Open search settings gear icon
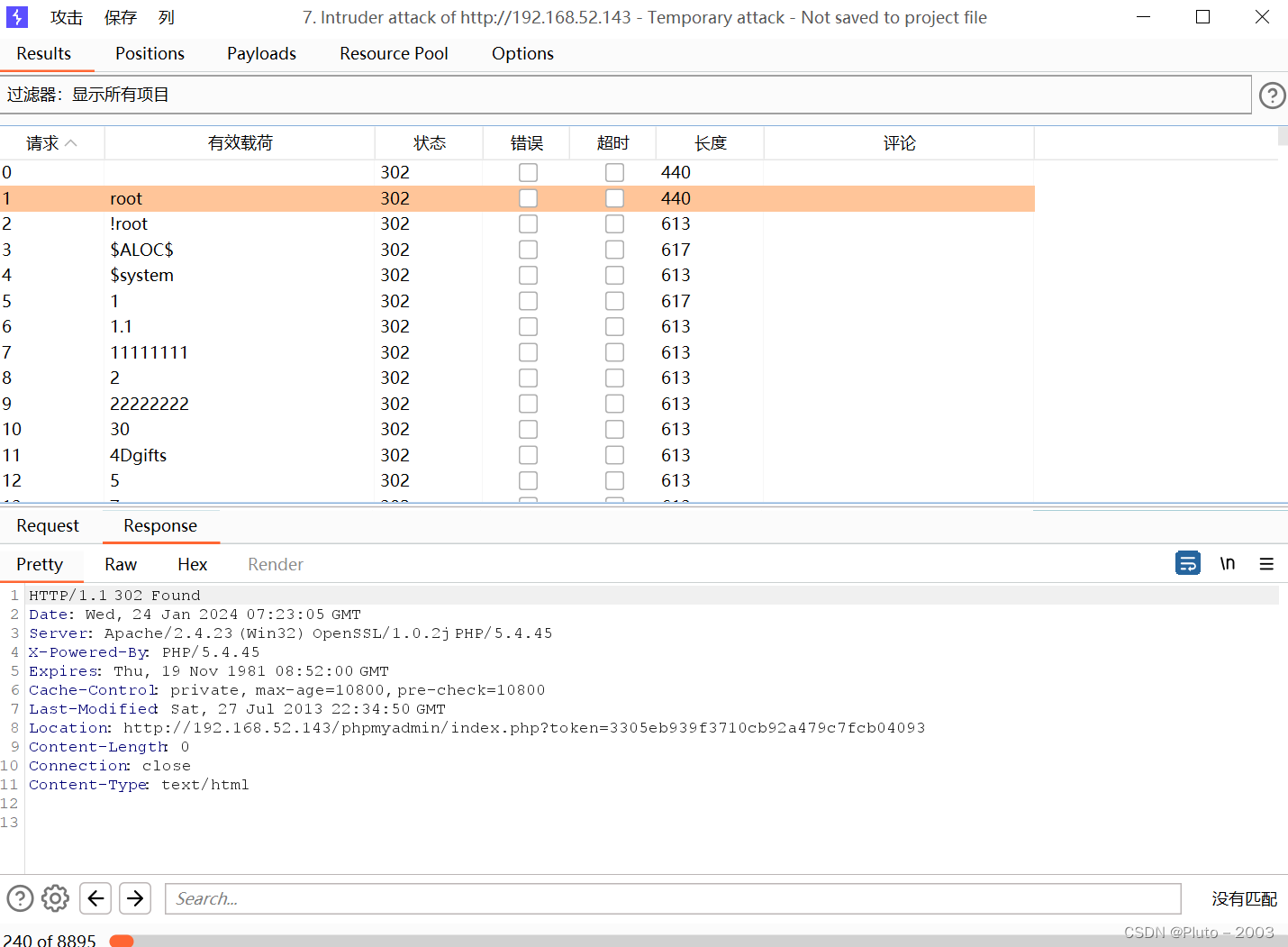The width and height of the screenshot is (1288, 947). (55, 898)
